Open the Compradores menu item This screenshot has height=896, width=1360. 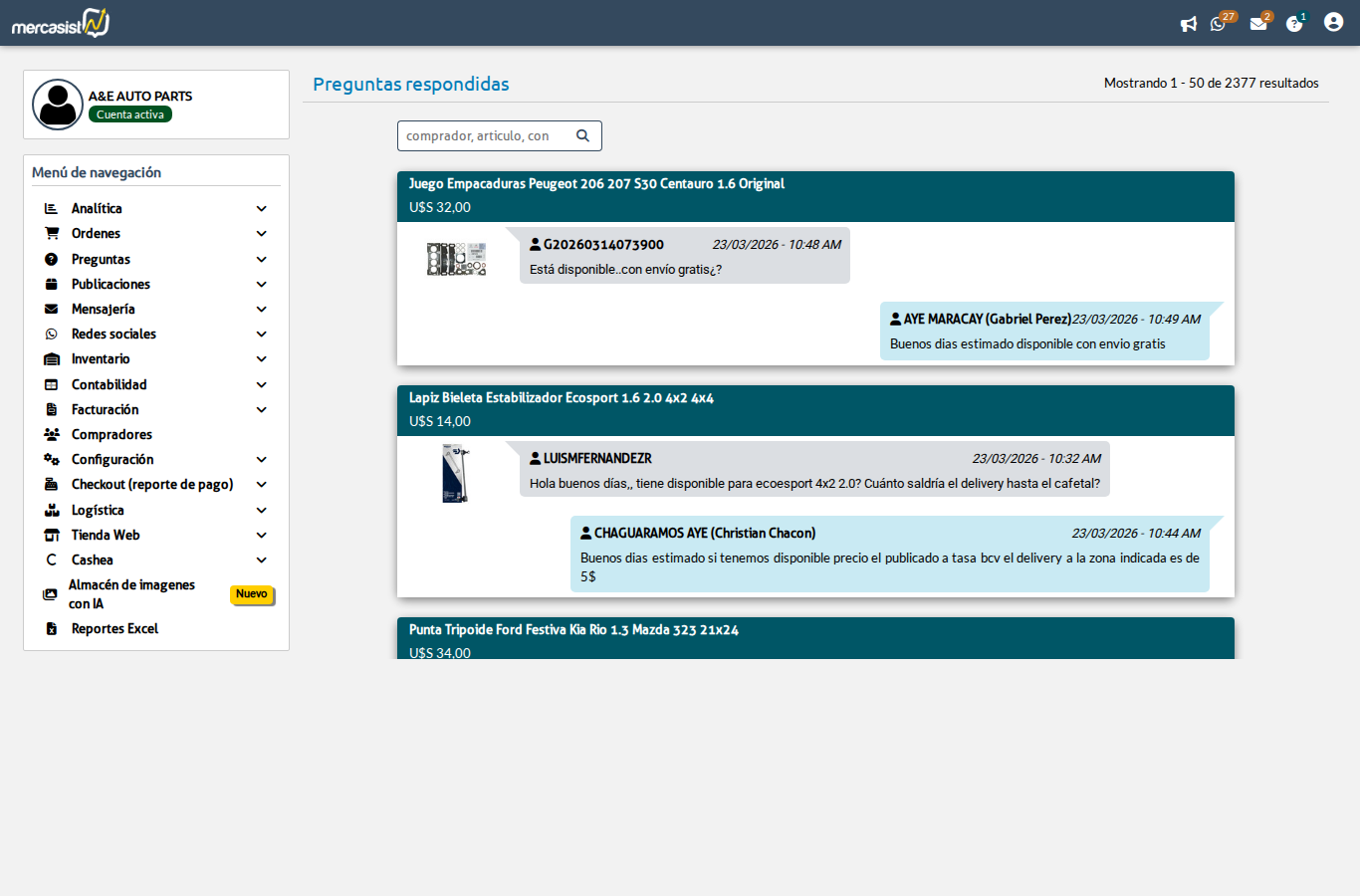pos(112,435)
